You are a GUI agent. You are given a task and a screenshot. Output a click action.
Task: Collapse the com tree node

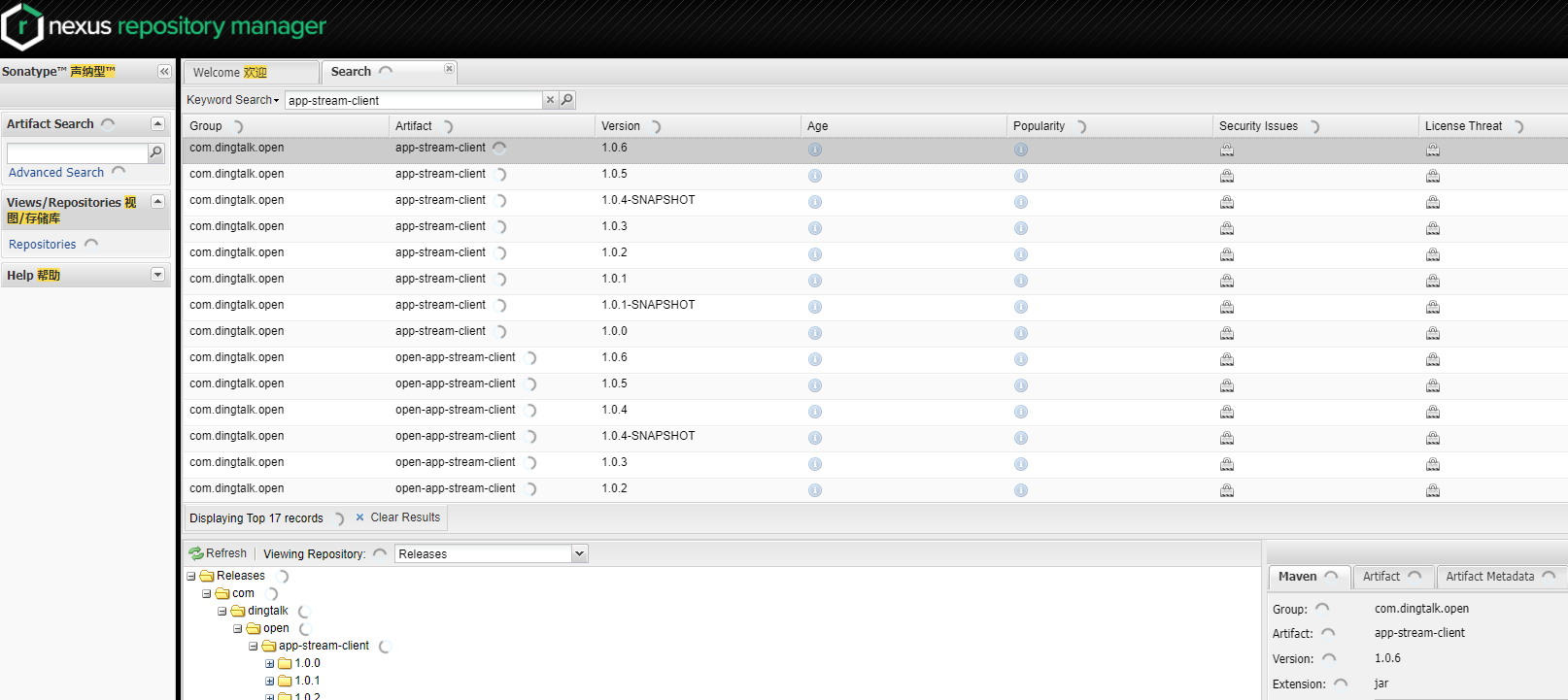click(207, 593)
